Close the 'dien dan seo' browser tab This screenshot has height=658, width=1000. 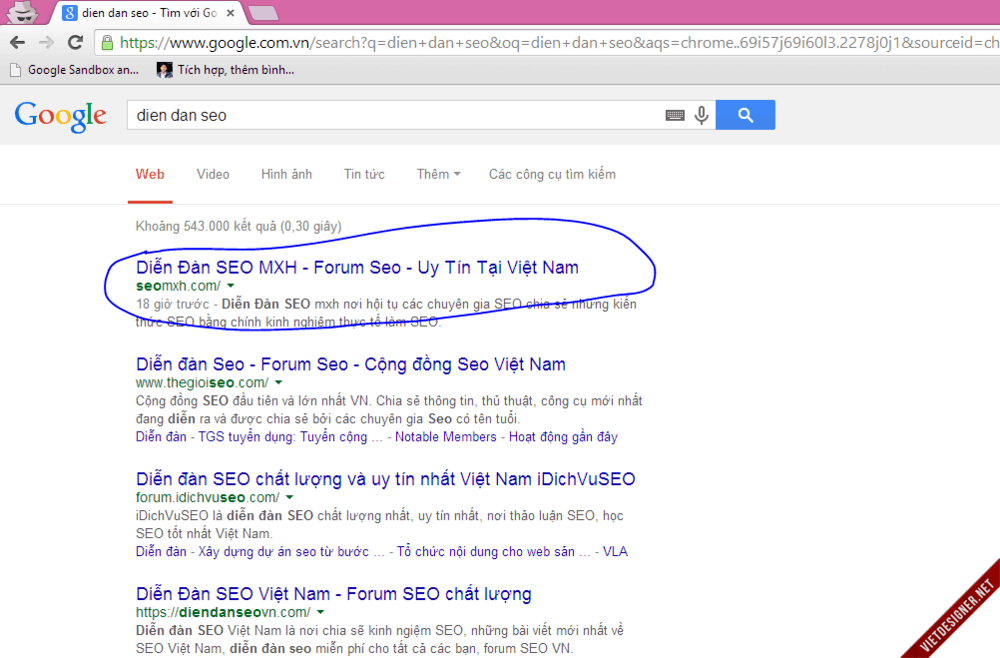[x=230, y=13]
